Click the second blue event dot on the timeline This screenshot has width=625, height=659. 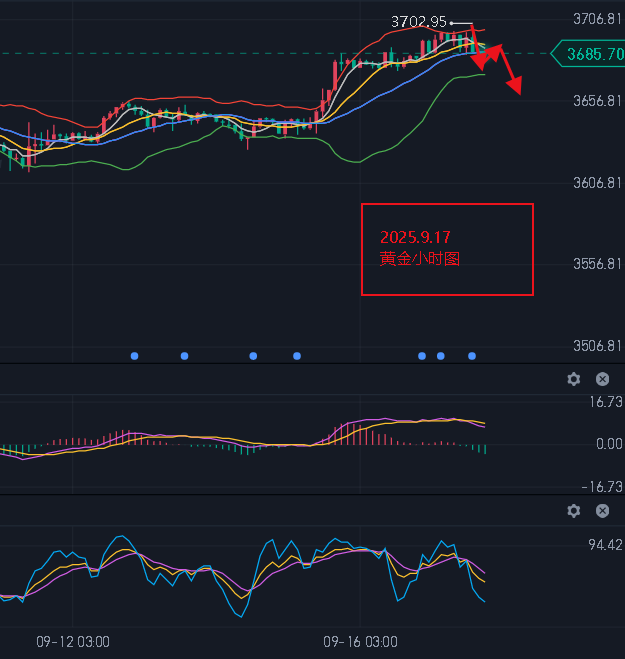click(185, 356)
